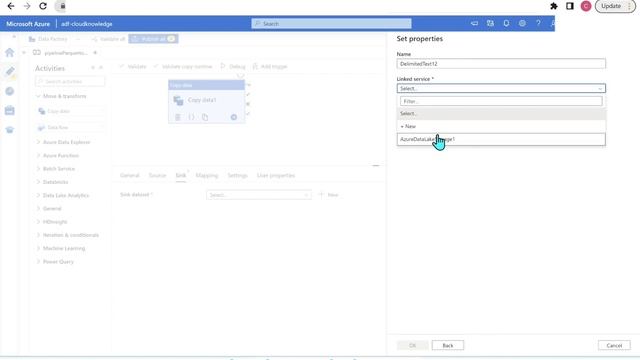The image size is (640, 360).
Task: Focus the Azure Search box
Action: [331, 24]
